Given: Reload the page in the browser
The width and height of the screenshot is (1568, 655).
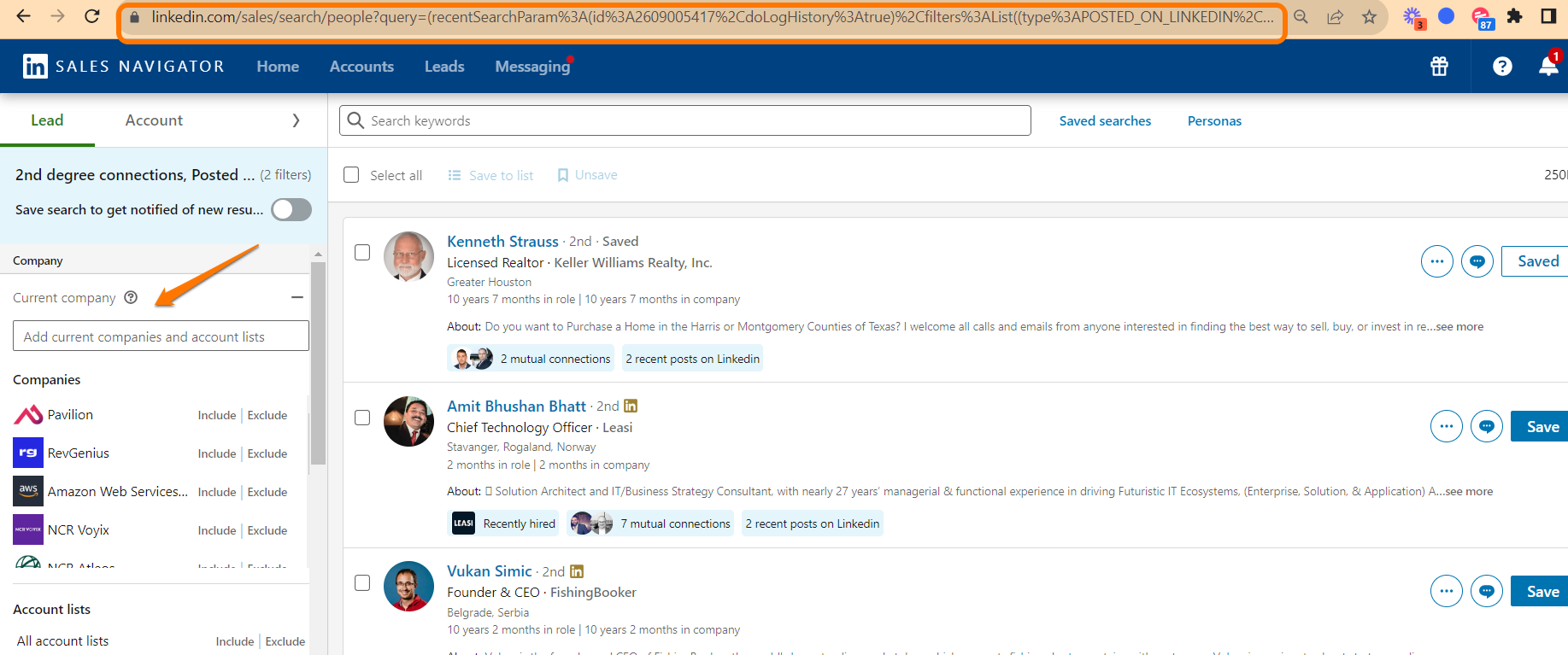Looking at the screenshot, I should click(92, 16).
